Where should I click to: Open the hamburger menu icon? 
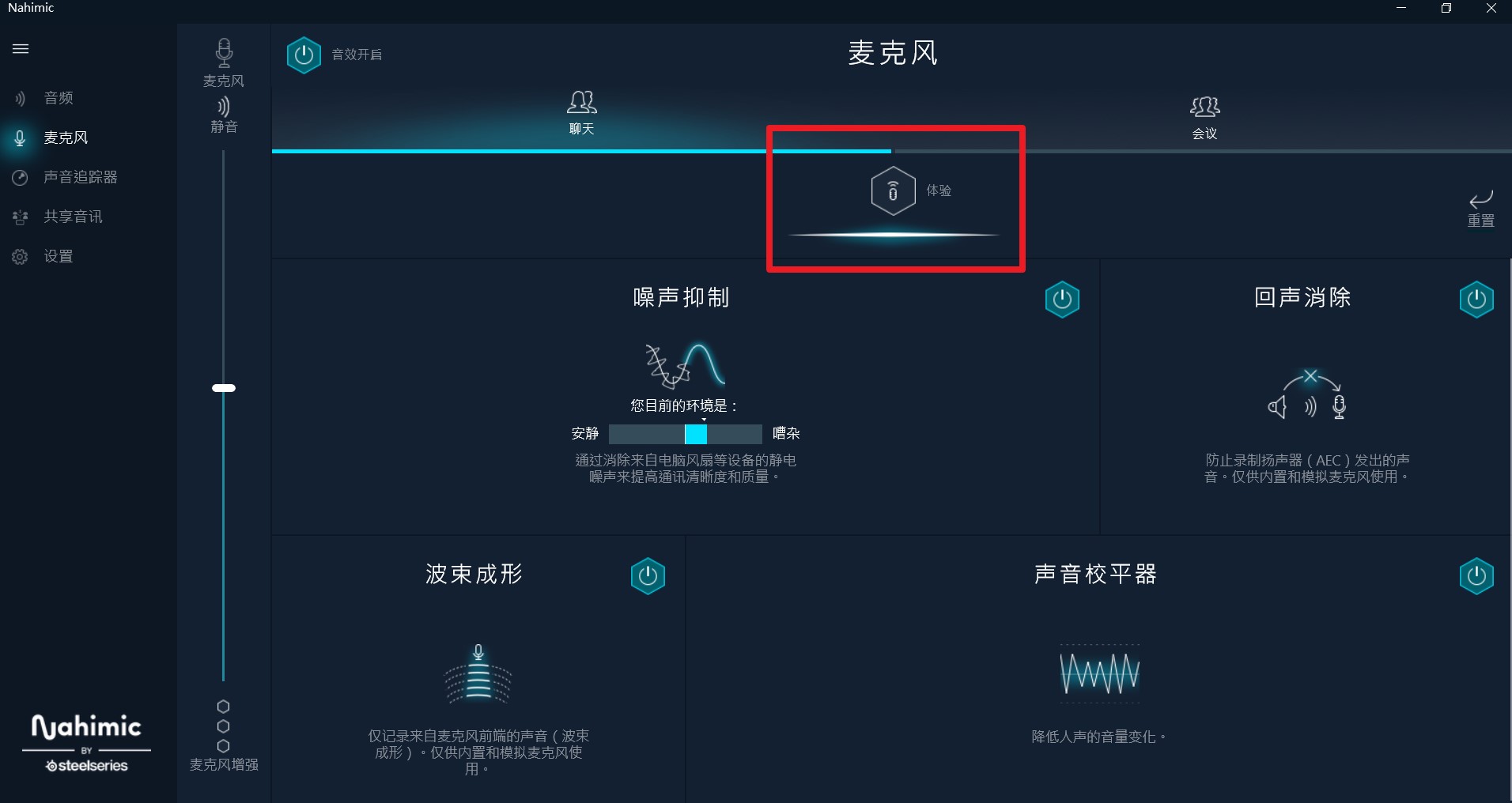pos(21,49)
